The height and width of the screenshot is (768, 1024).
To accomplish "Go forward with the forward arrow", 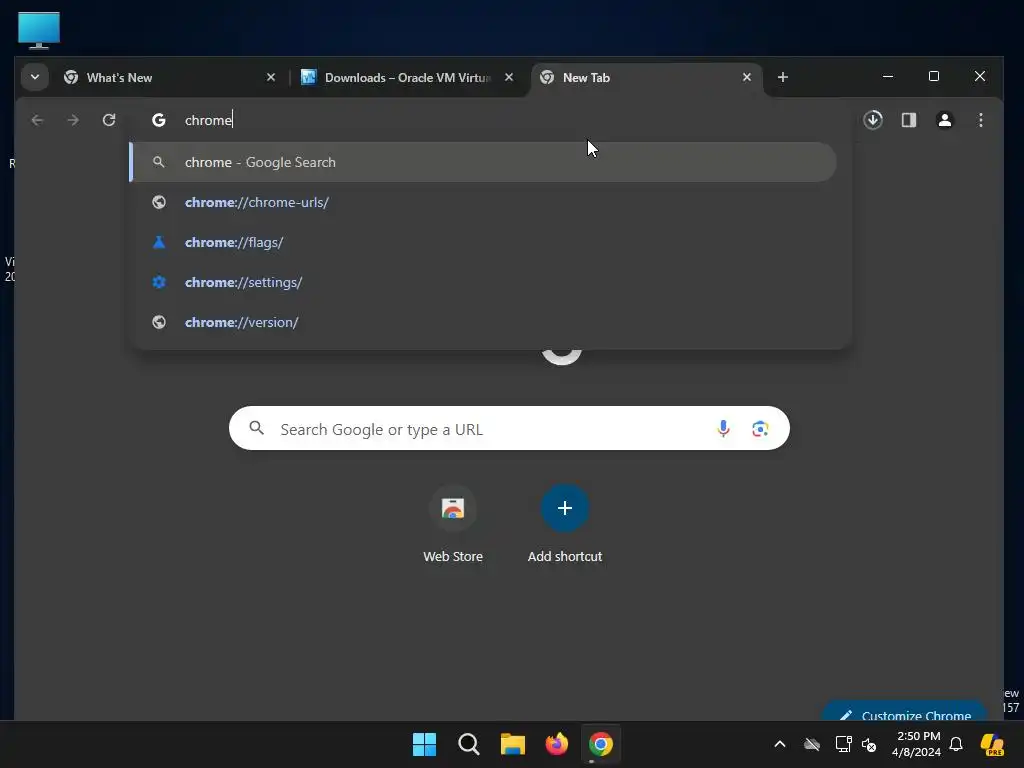I will 73,120.
